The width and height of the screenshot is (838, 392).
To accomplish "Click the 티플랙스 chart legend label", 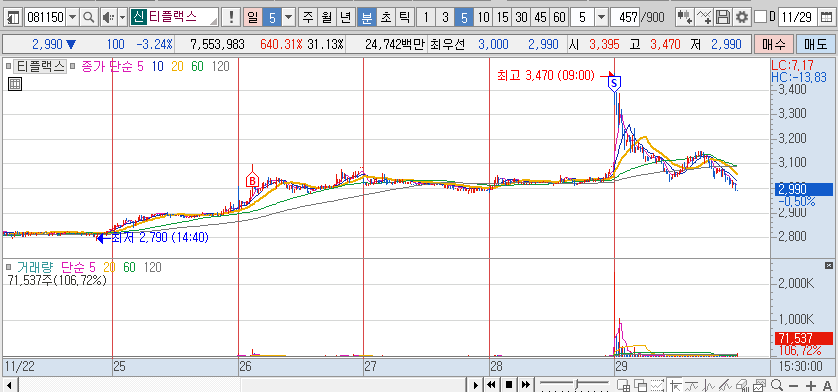I will click(x=40, y=67).
